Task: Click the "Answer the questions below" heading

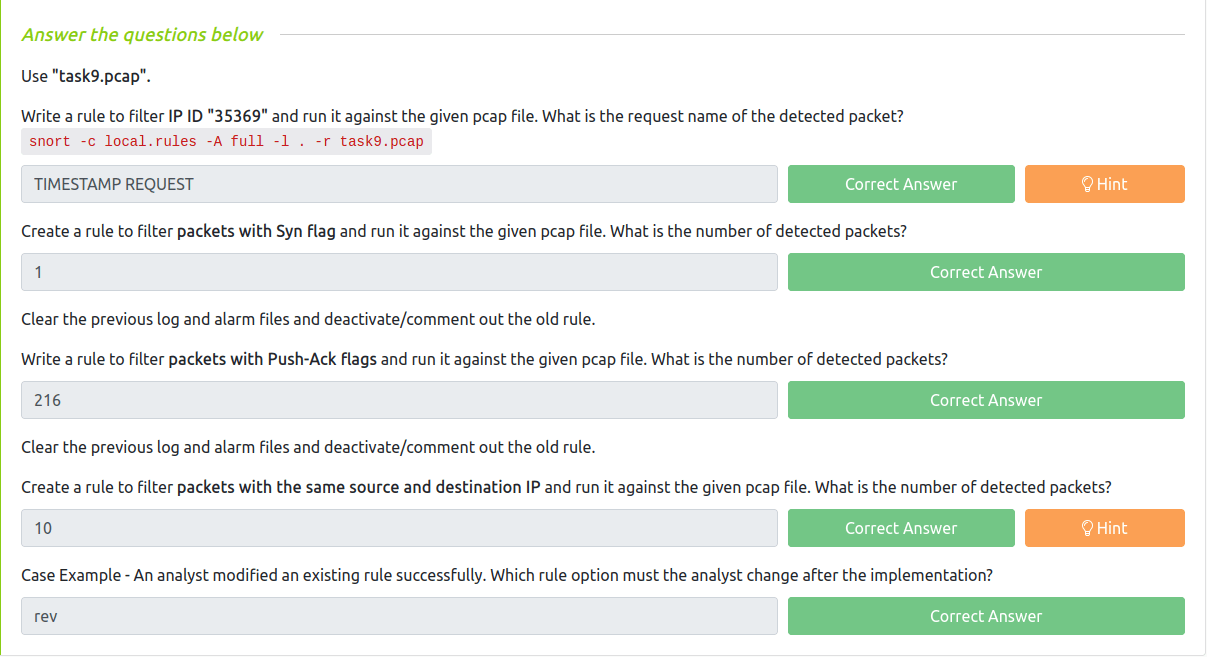Action: coord(142,35)
